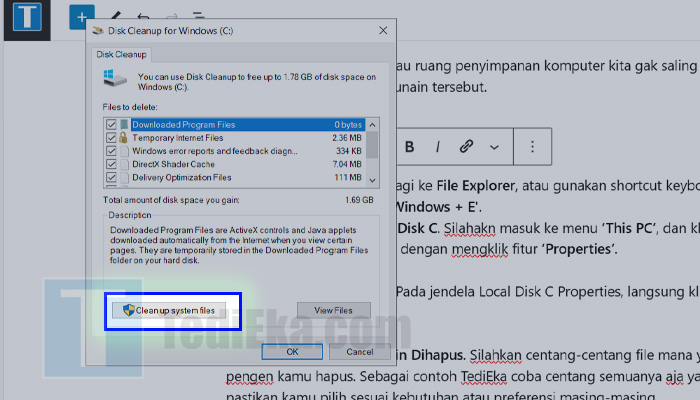Select DirectX Shader Cache row text
The height and width of the screenshot is (400, 700).
(x=173, y=164)
